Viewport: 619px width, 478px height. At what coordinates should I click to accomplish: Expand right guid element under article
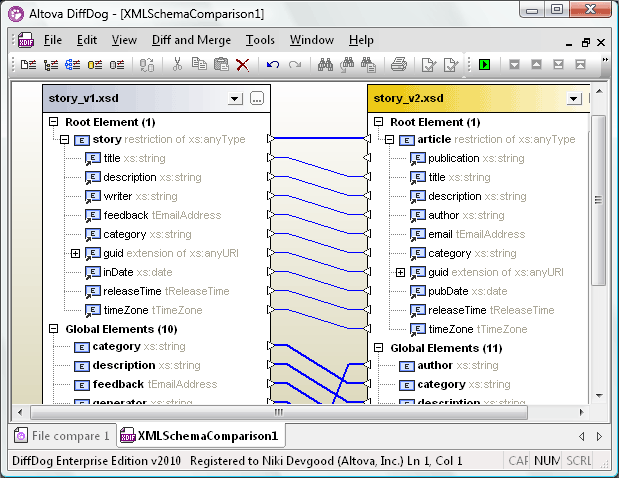(400, 272)
